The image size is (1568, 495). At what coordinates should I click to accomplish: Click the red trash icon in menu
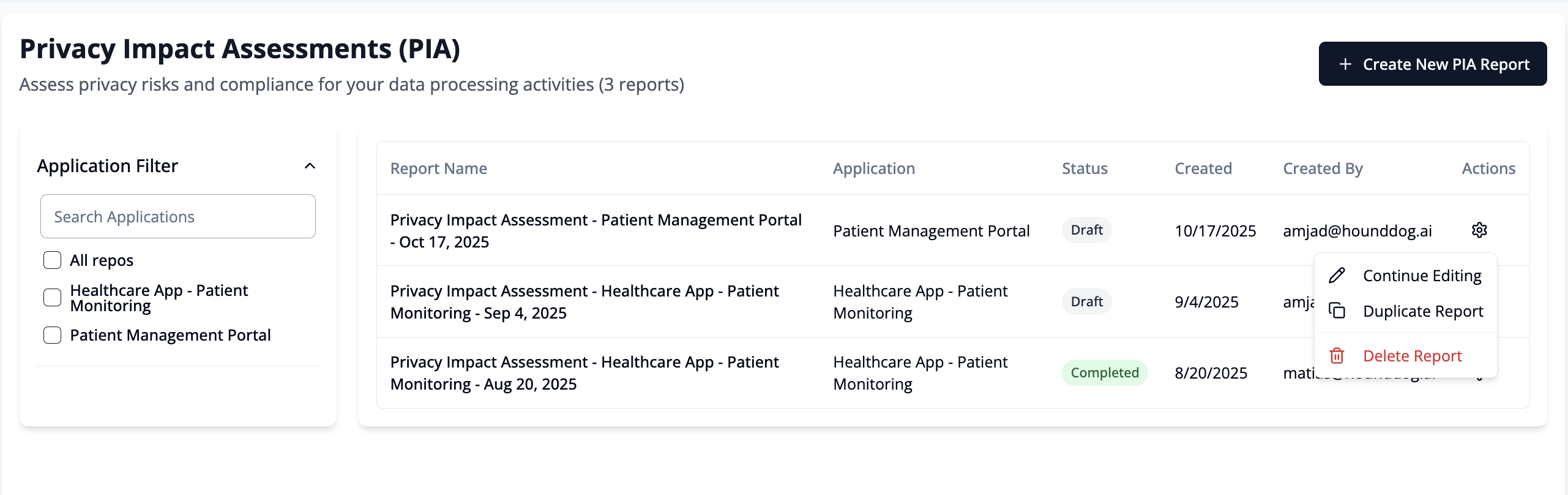tap(1337, 356)
